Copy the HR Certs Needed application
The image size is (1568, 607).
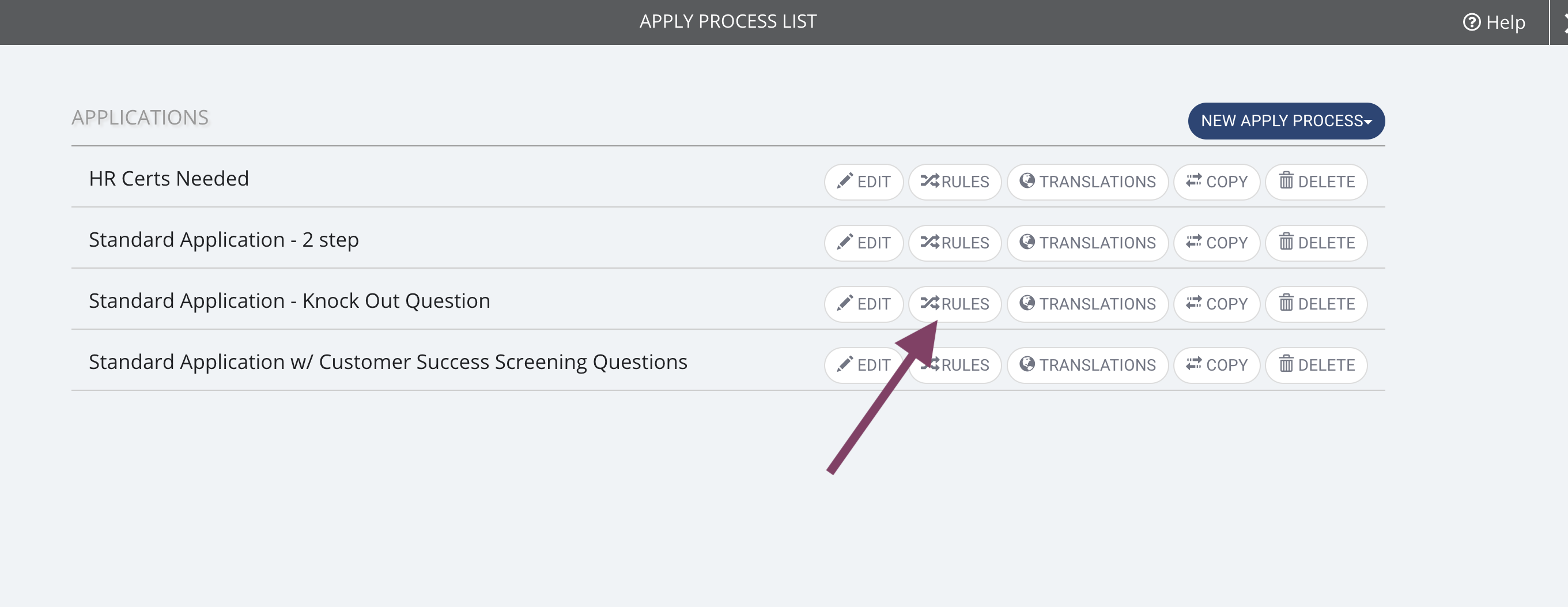pyautogui.click(x=1216, y=182)
